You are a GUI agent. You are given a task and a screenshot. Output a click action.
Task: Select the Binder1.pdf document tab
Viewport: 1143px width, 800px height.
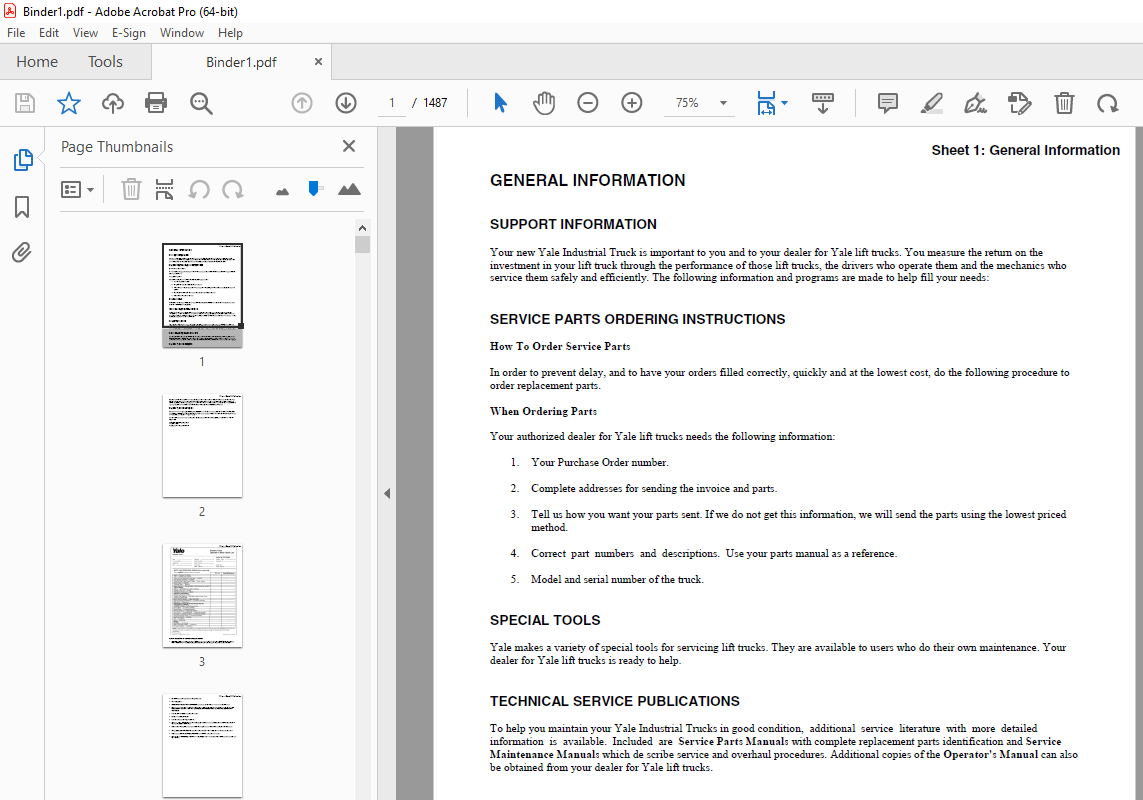coord(241,62)
